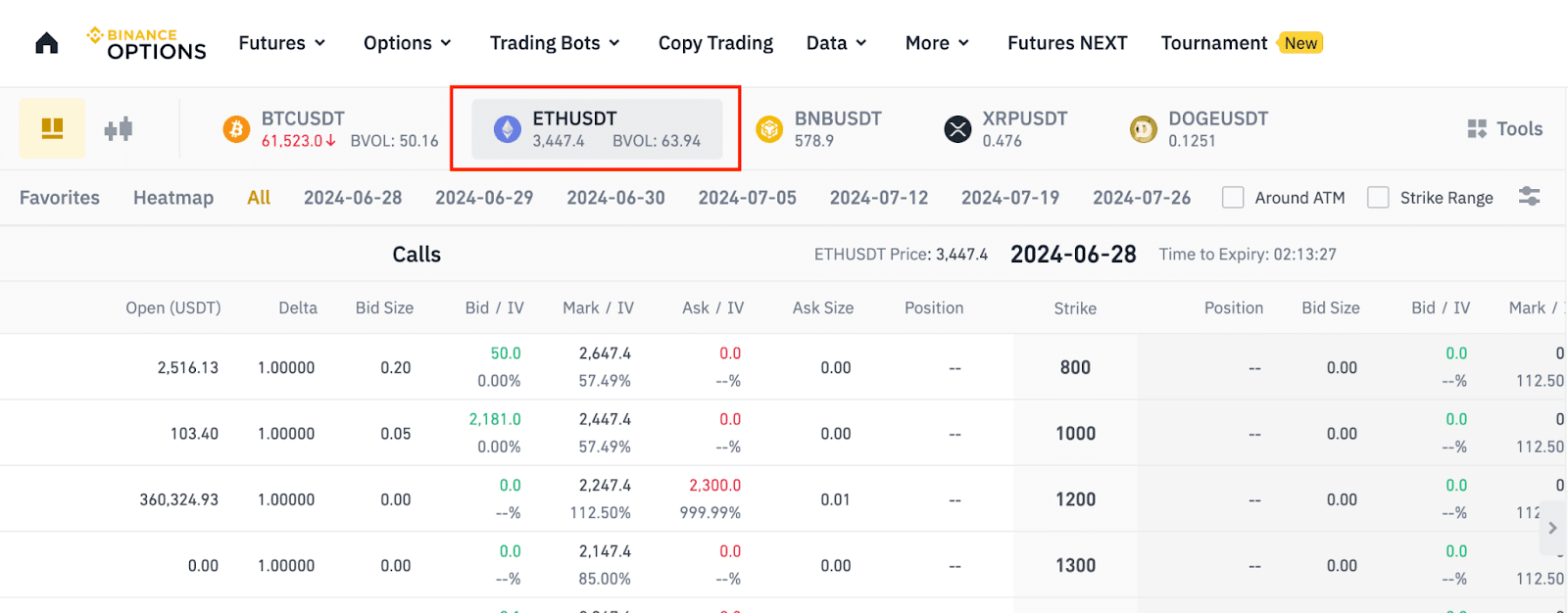Expand the Futures dropdown menu

282,43
